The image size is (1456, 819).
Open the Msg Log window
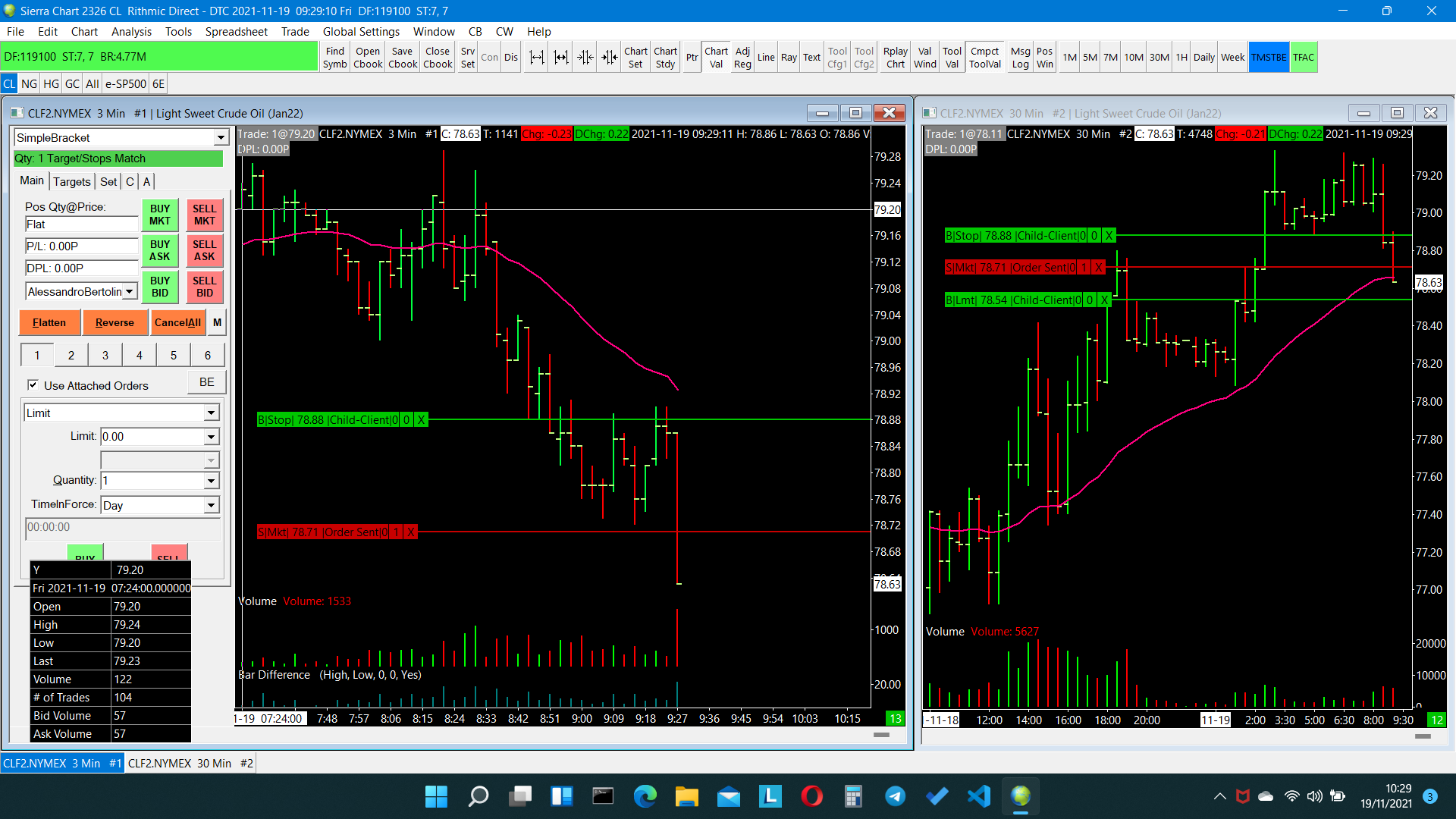[1020, 58]
